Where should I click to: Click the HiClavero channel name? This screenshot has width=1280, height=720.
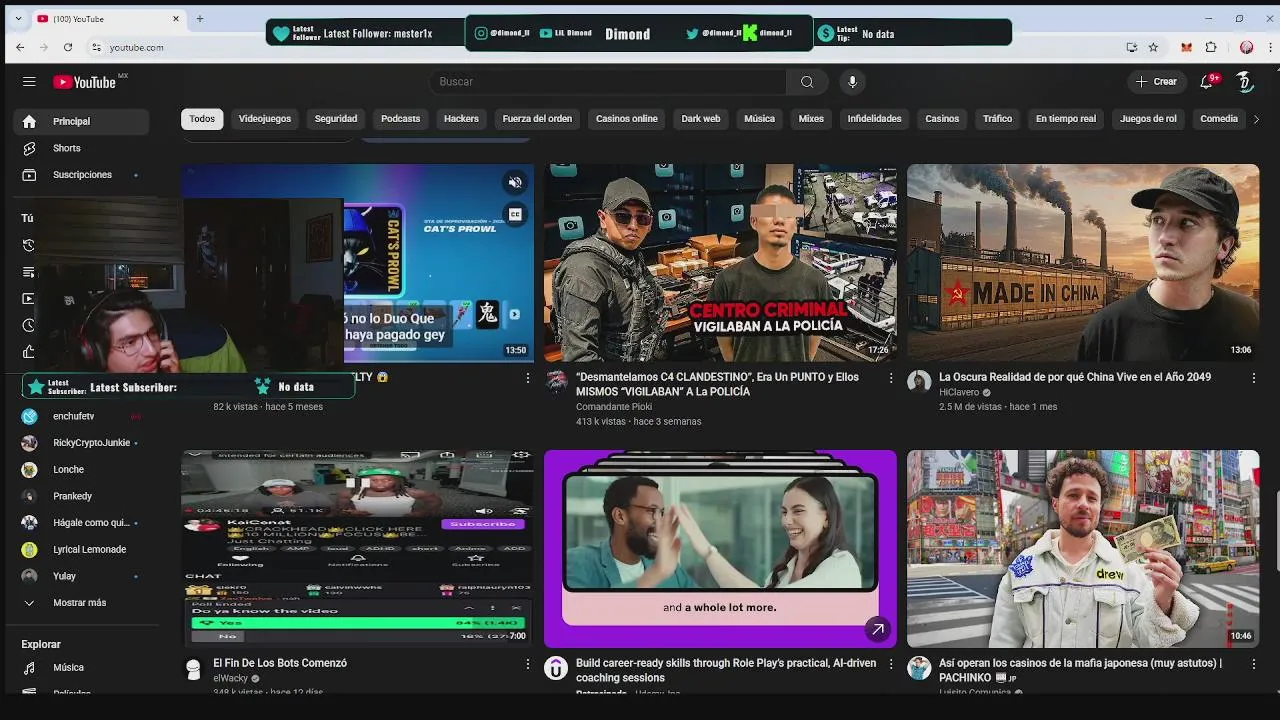[x=959, y=393]
